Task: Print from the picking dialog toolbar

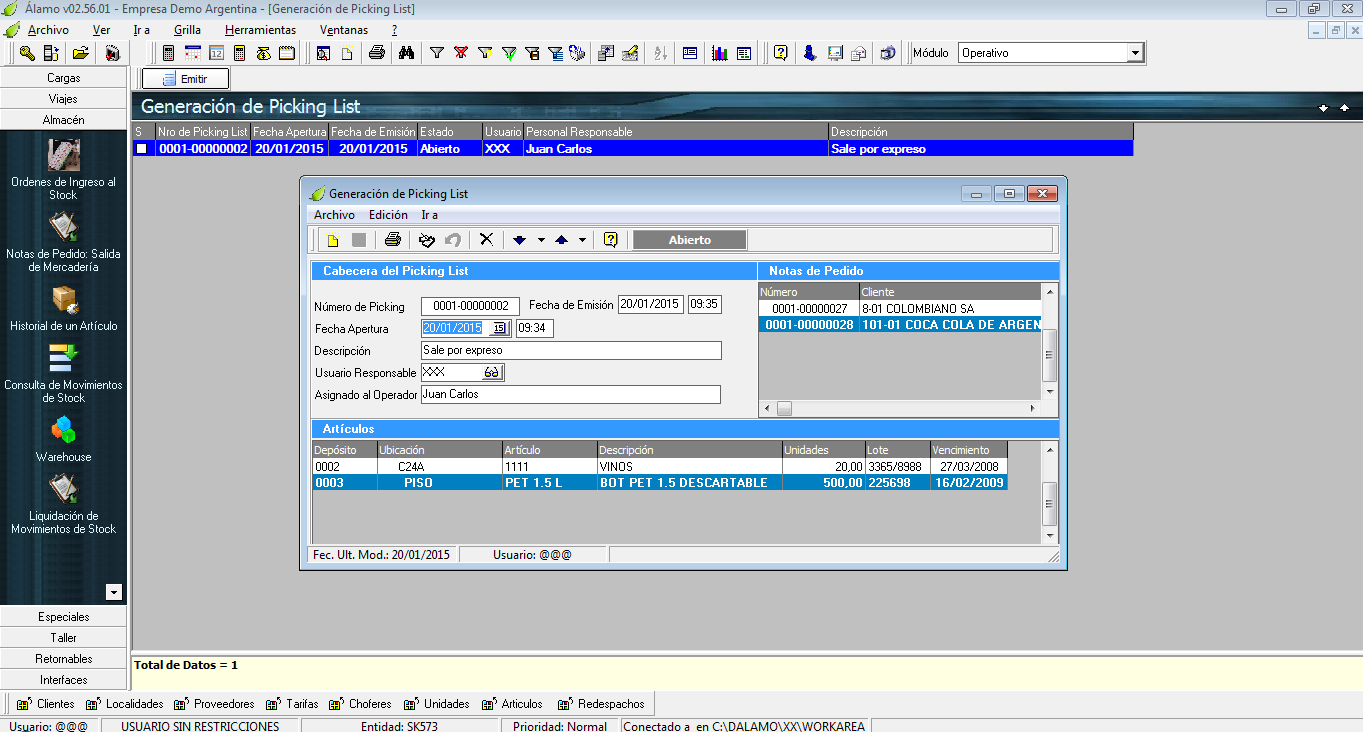Action: 393,240
